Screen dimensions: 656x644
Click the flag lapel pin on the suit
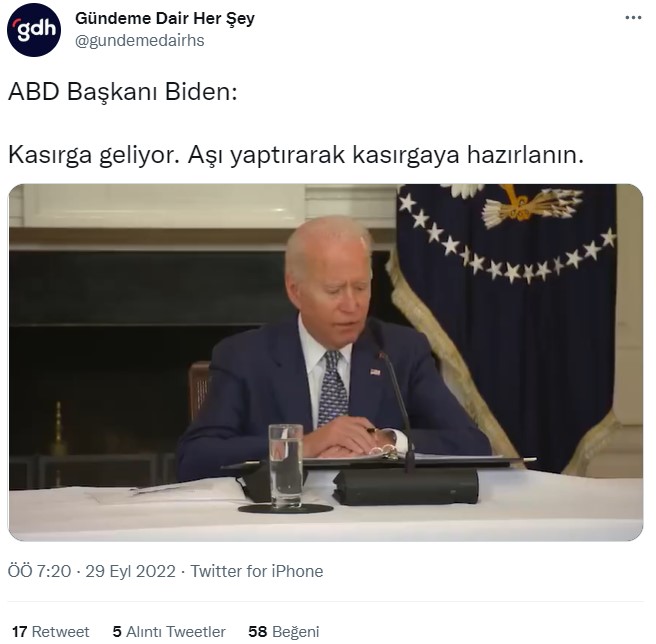375,372
